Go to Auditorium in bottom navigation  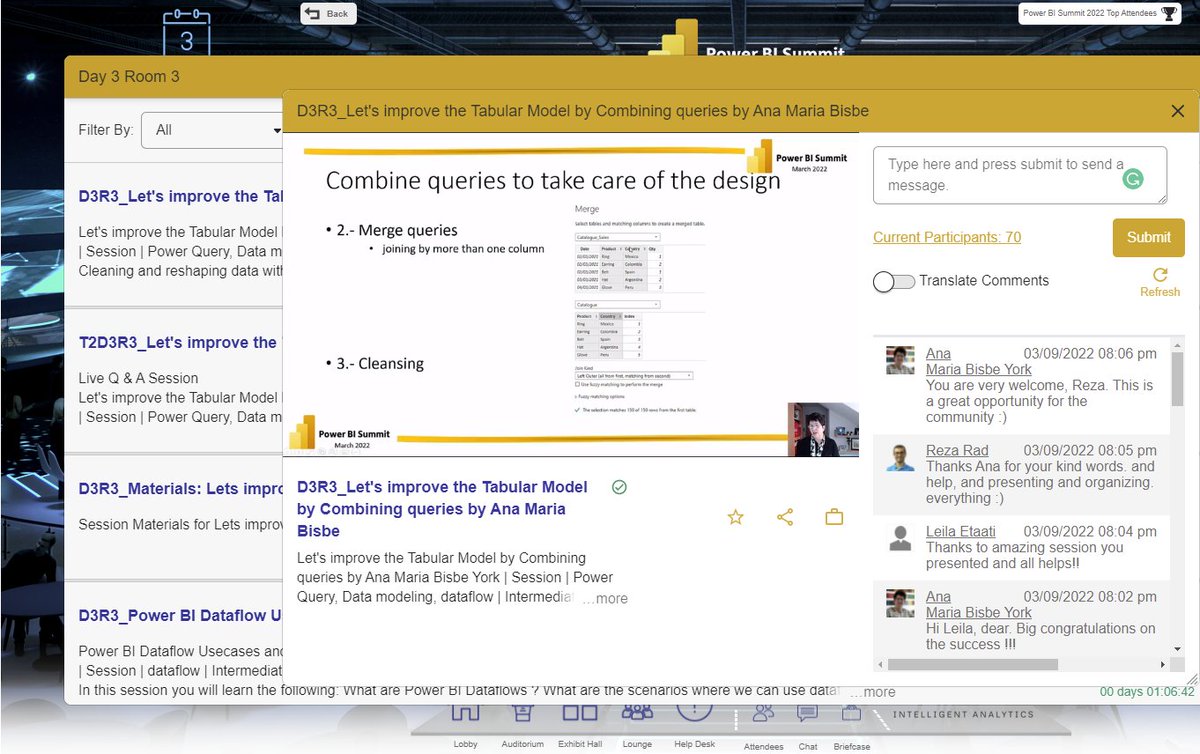(x=522, y=726)
